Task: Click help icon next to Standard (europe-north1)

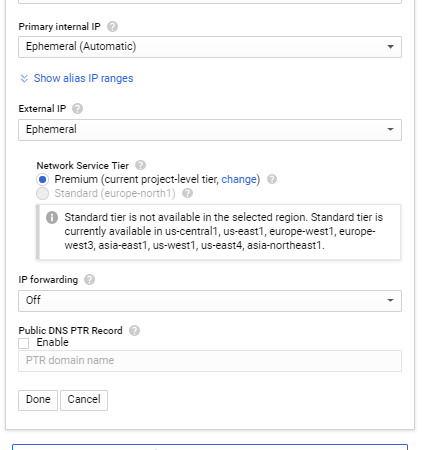Action: click(187, 193)
